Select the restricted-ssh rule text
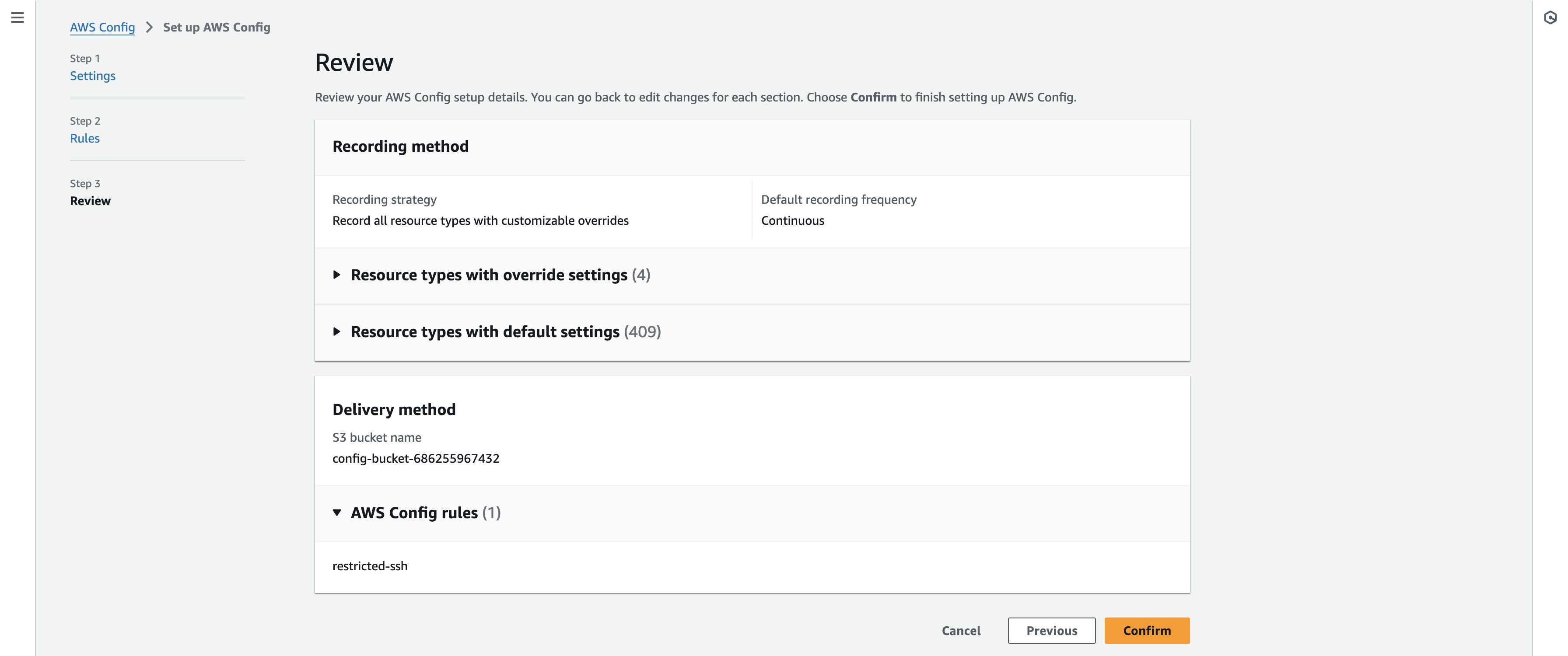This screenshot has height=656, width=1568. (x=370, y=566)
